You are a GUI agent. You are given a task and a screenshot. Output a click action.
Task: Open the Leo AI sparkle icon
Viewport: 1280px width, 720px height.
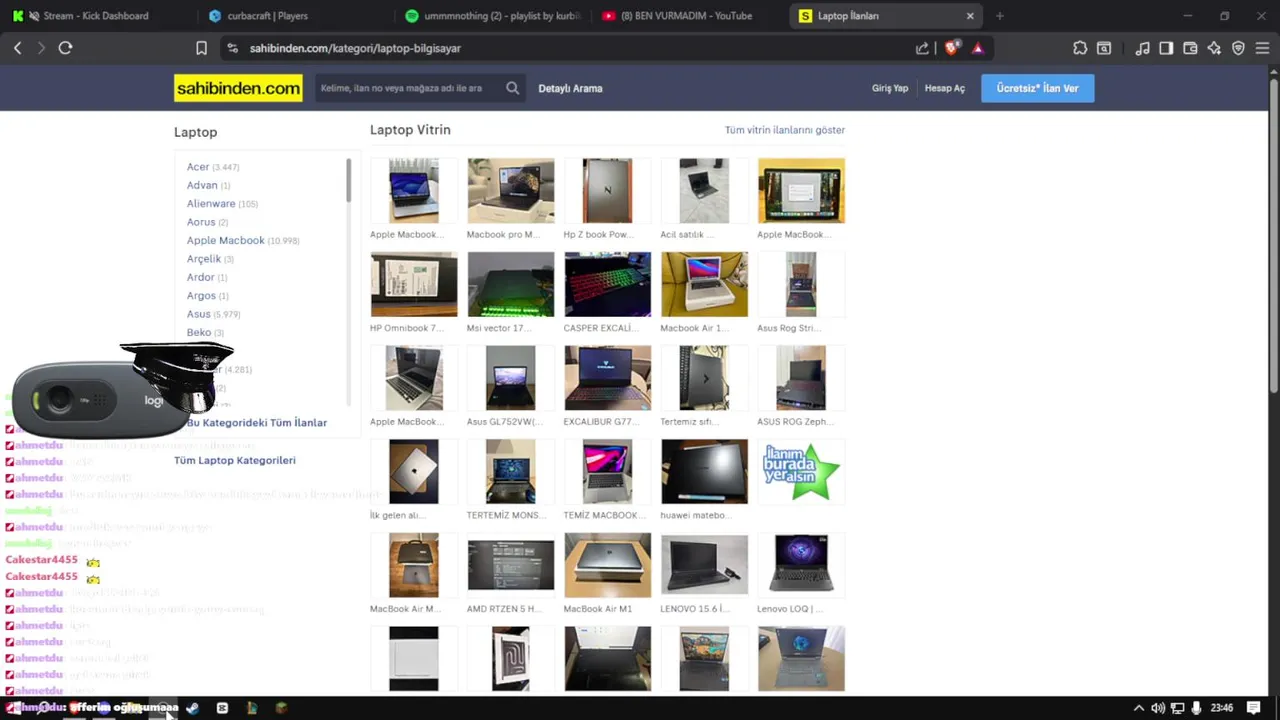pos(1214,48)
